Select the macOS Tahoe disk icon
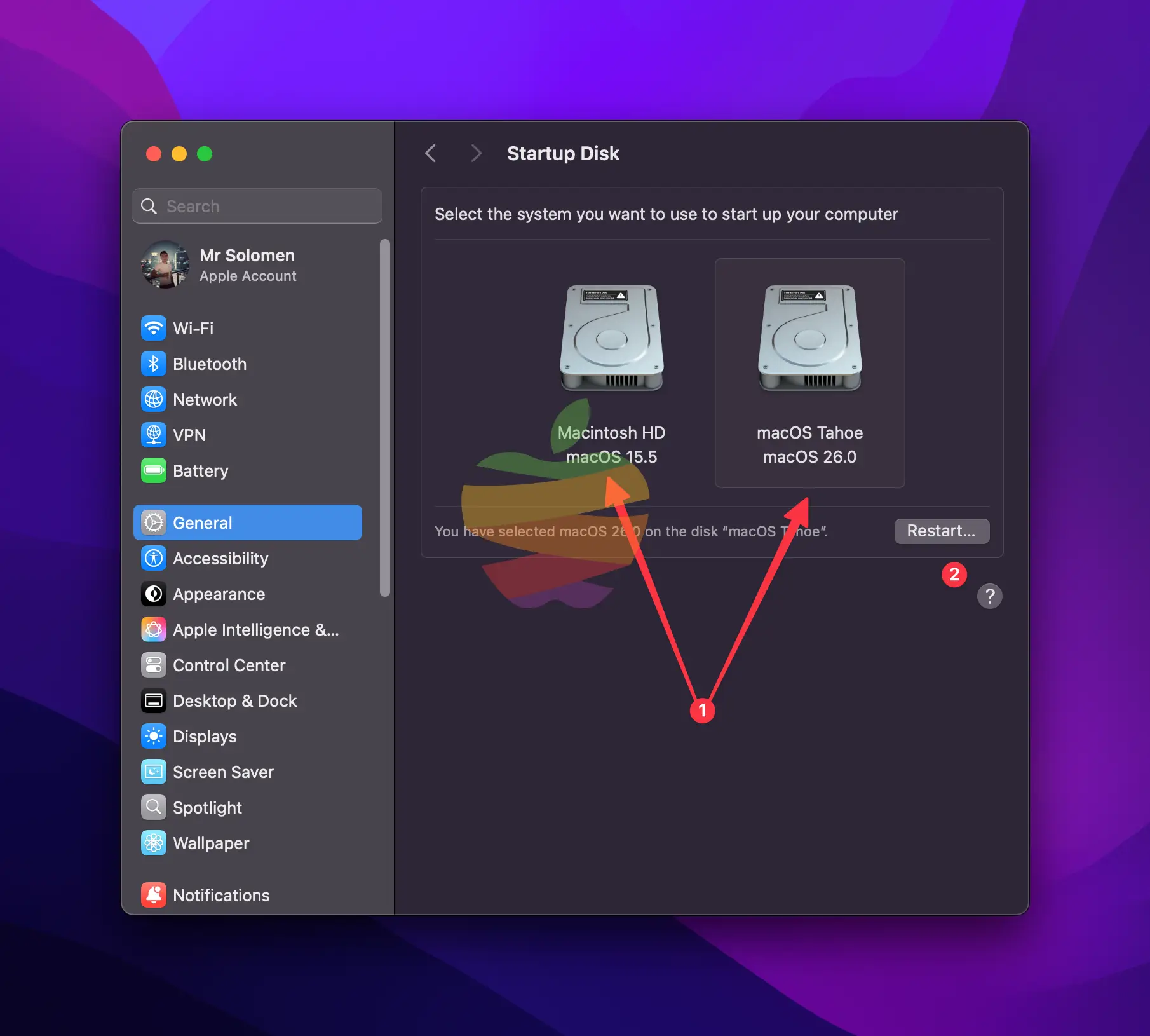 pyautogui.click(x=809, y=337)
